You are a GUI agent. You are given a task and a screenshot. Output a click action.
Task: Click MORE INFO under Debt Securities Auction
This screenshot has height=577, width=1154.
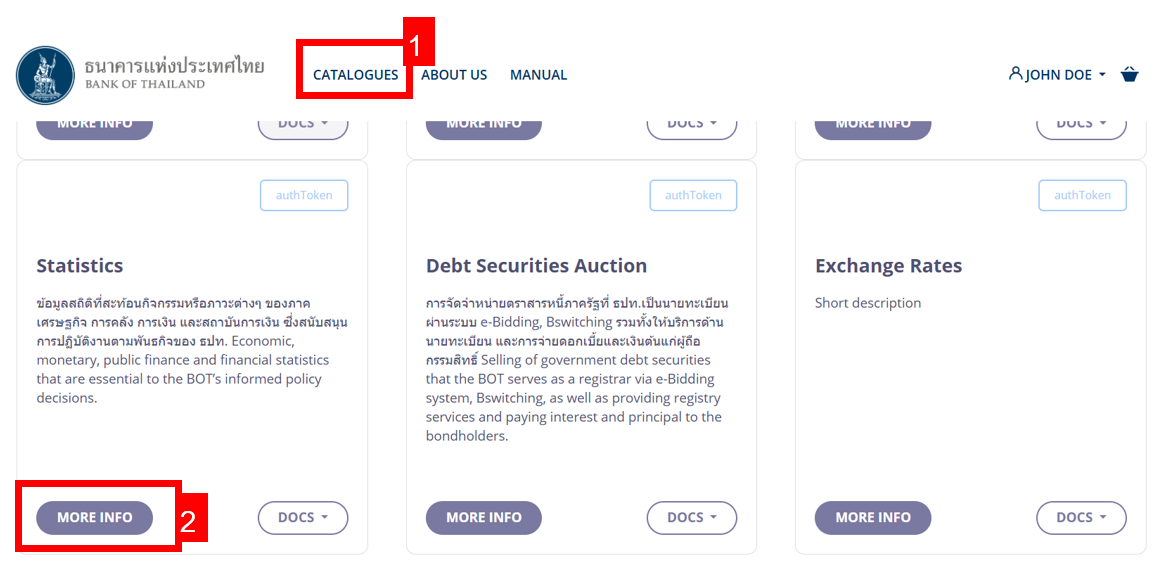point(483,518)
